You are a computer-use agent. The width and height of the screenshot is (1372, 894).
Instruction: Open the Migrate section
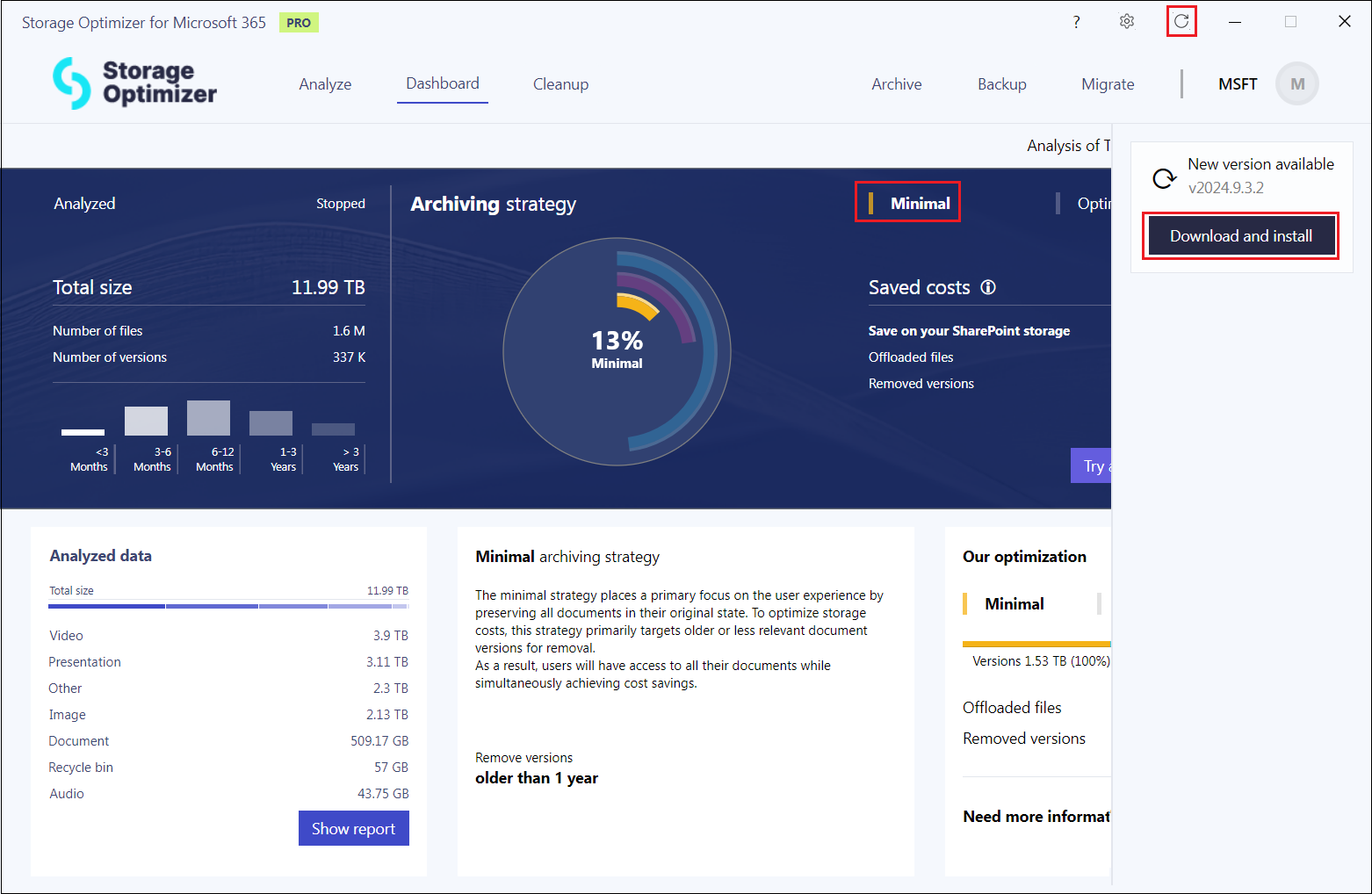point(1108,84)
